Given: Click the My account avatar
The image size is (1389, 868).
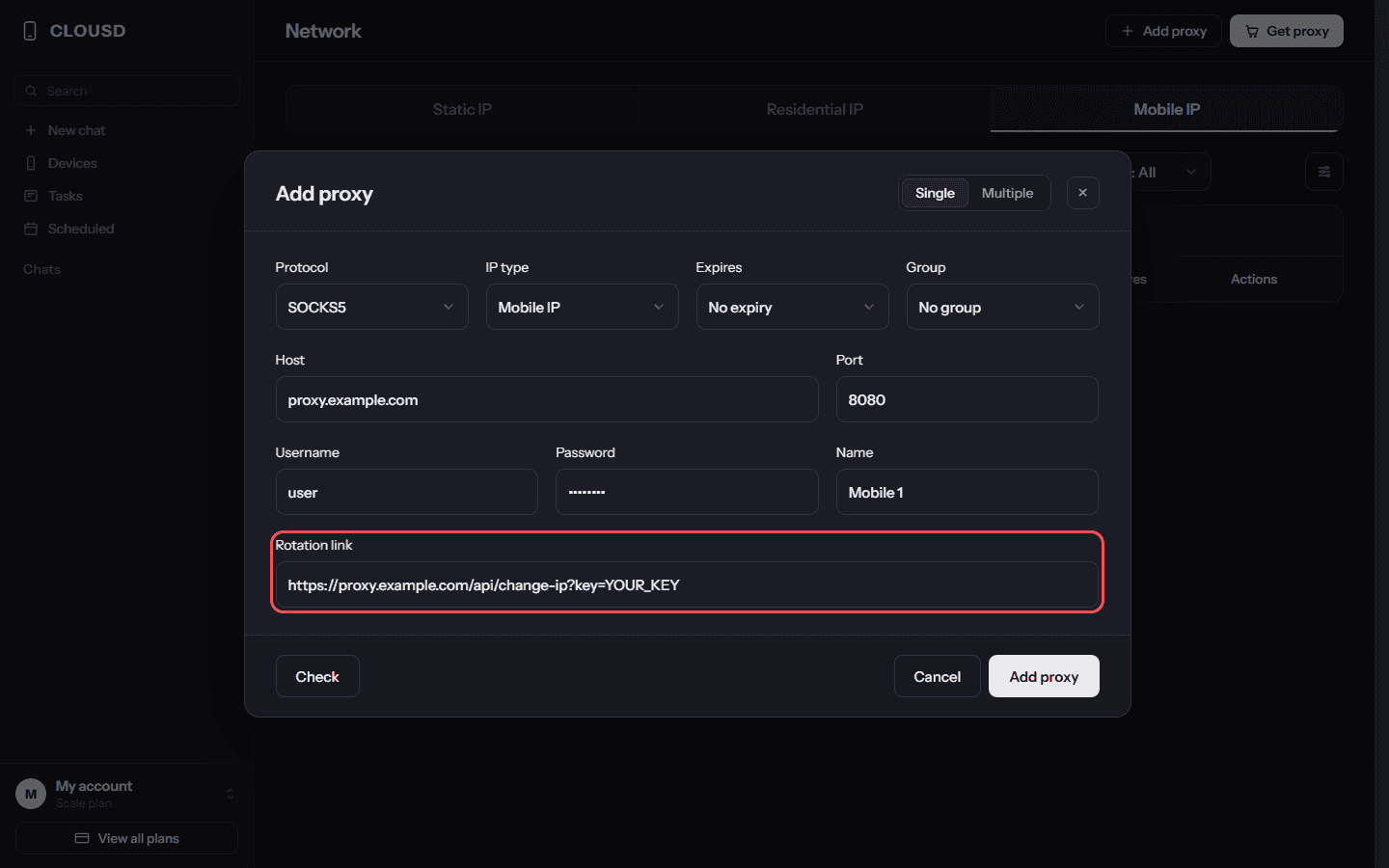Looking at the screenshot, I should pos(31,794).
